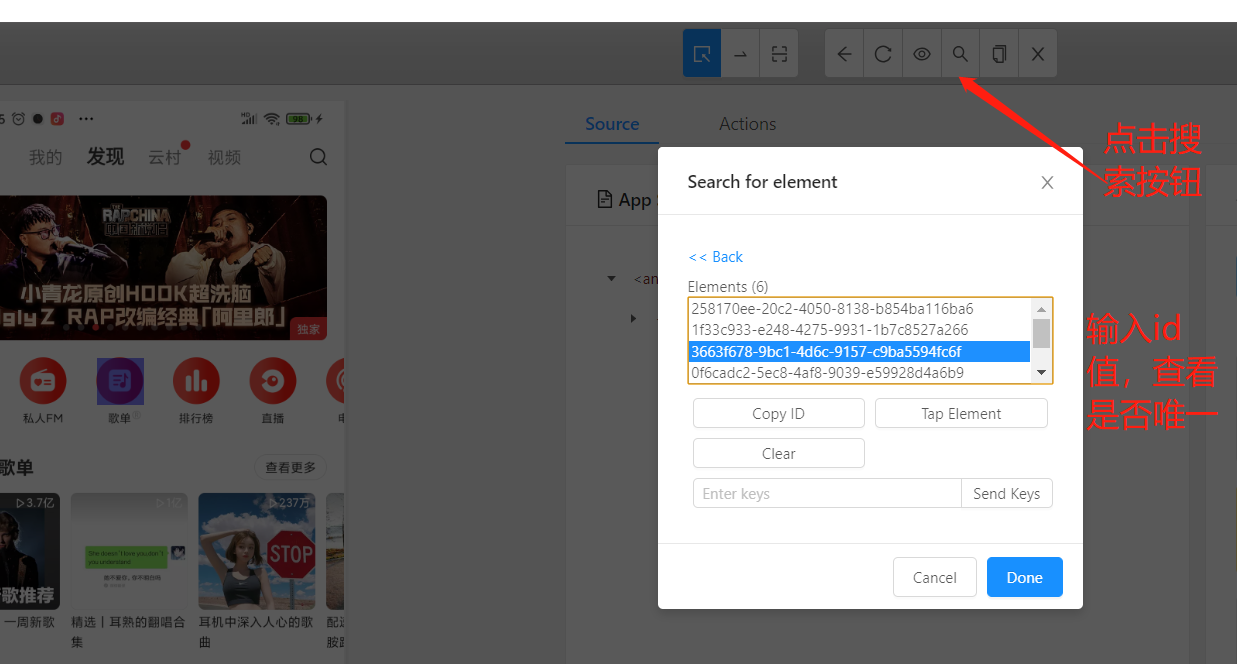Screen dimensions: 1237x664
Task: Click the Copy ID button
Action: click(x=779, y=413)
